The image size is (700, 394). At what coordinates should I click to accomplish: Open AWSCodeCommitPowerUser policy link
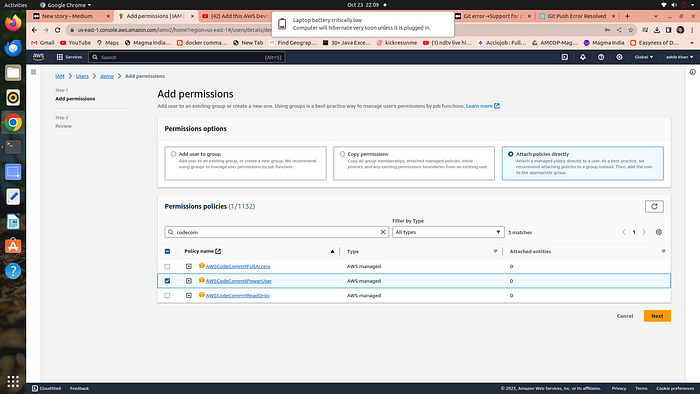[x=238, y=281]
